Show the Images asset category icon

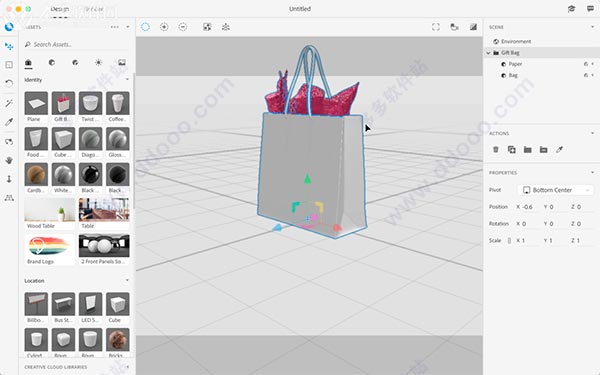122,62
